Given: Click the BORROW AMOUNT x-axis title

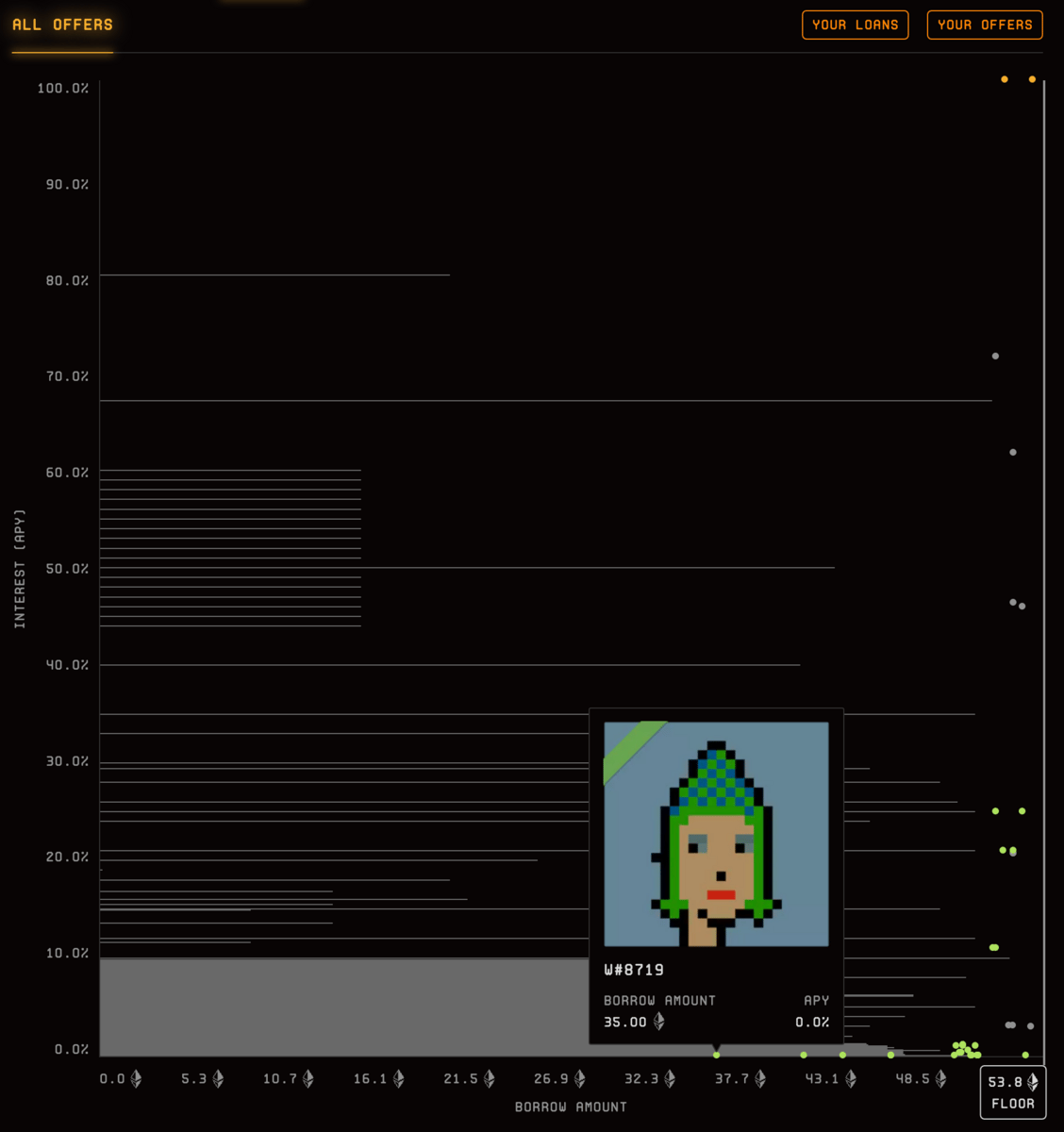Looking at the screenshot, I should 571,1107.
